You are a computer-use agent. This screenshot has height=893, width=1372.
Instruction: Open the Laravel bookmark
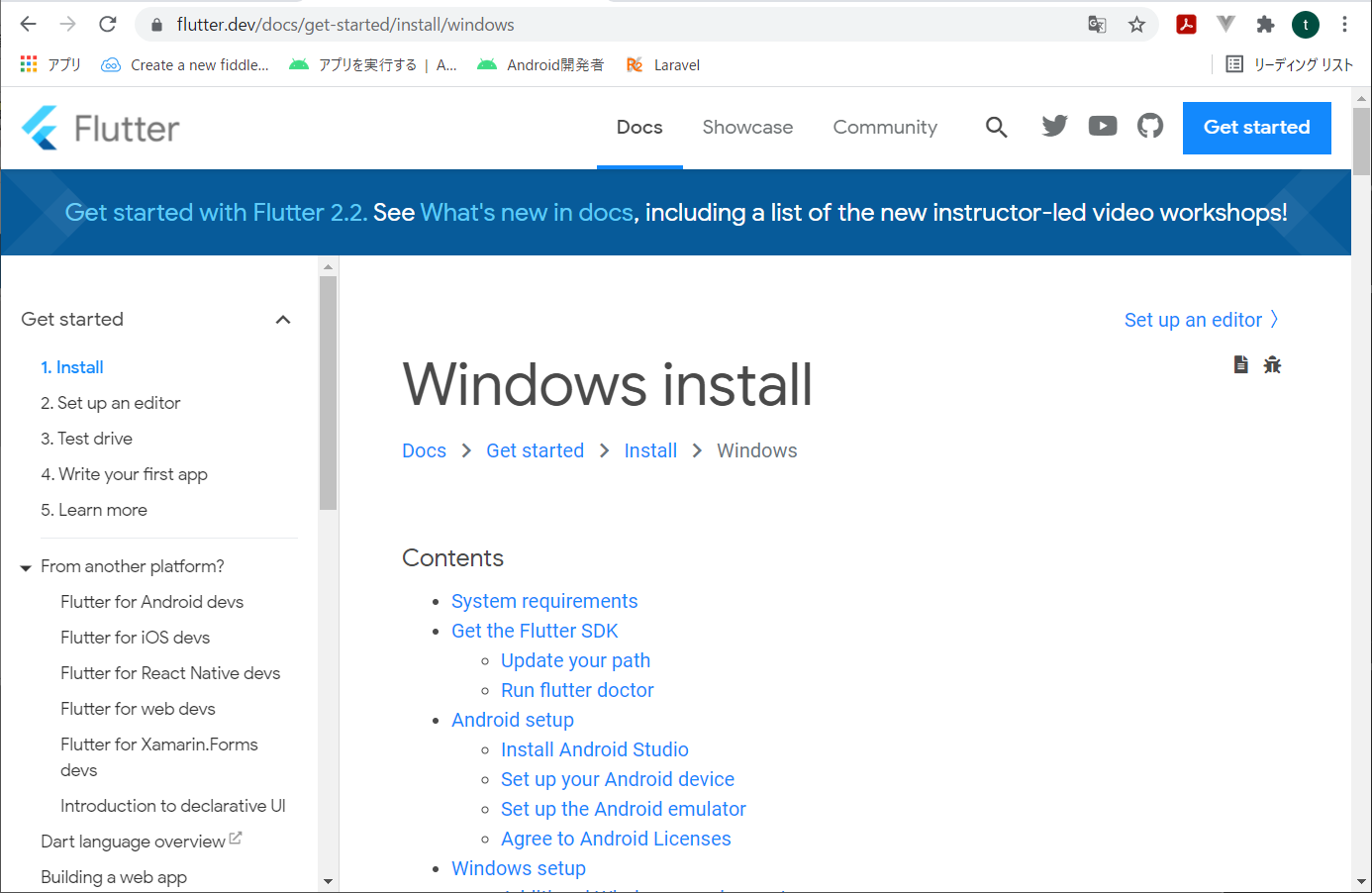pos(663,64)
